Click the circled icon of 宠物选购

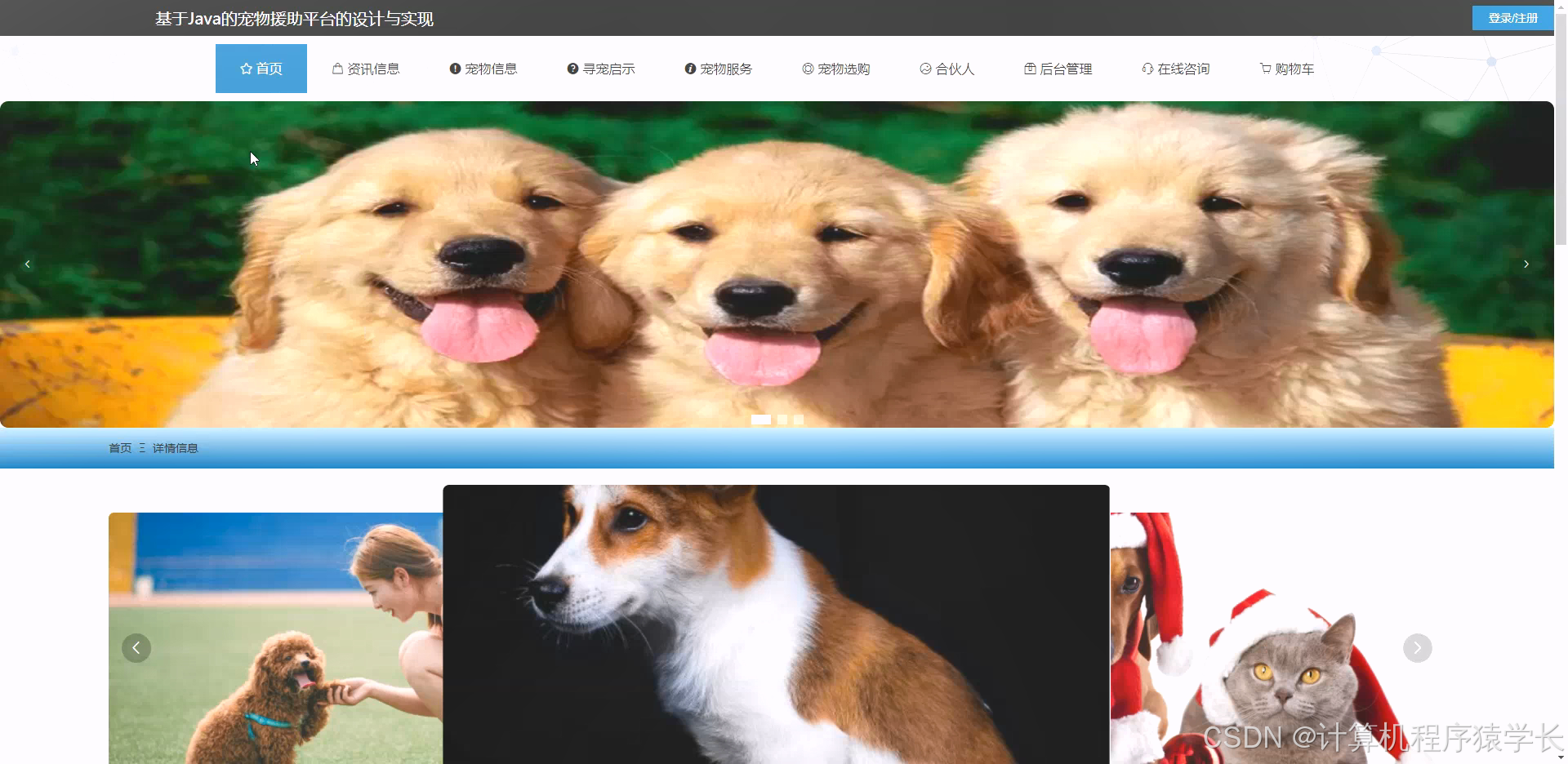807,69
